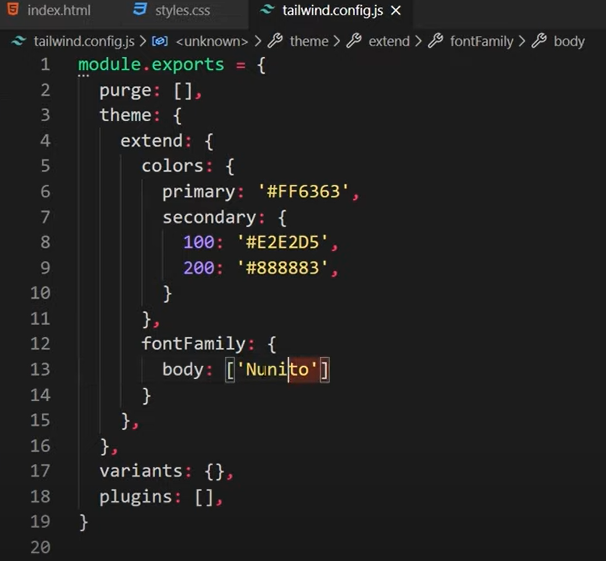Screen dimensions: 606x561
Task: Close the tailwind.config.js tab
Action: coord(396,11)
